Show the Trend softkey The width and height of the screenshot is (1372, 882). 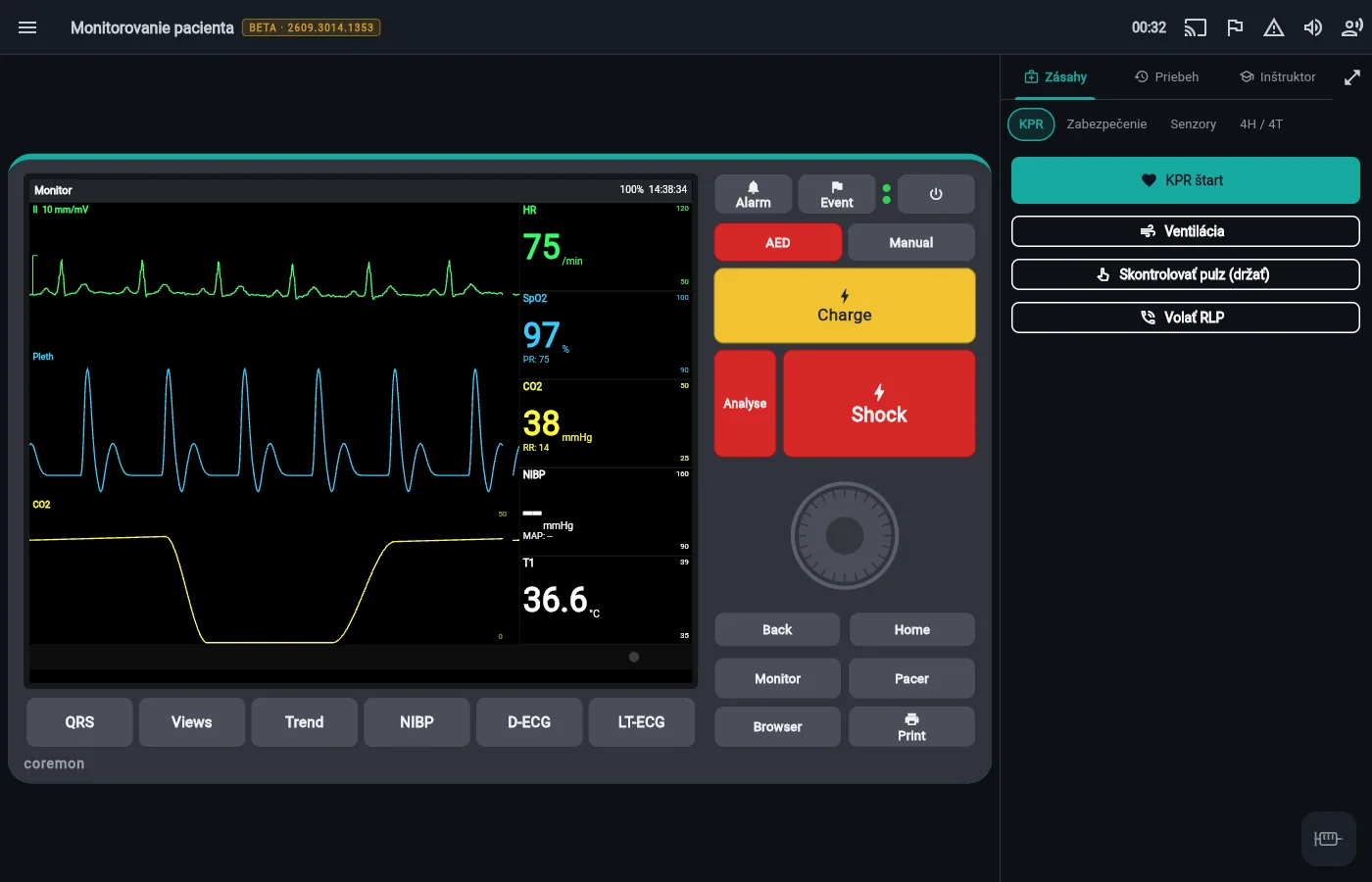pyautogui.click(x=304, y=722)
